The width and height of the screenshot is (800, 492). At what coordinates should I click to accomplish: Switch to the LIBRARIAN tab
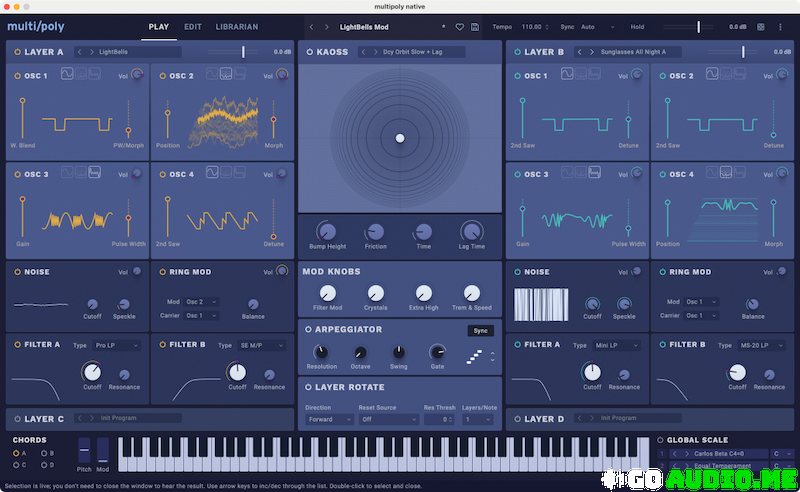[237, 27]
